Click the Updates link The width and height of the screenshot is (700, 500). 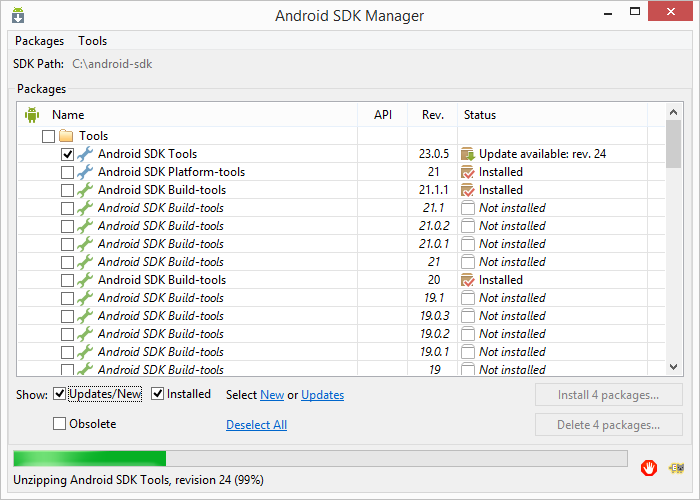point(322,395)
